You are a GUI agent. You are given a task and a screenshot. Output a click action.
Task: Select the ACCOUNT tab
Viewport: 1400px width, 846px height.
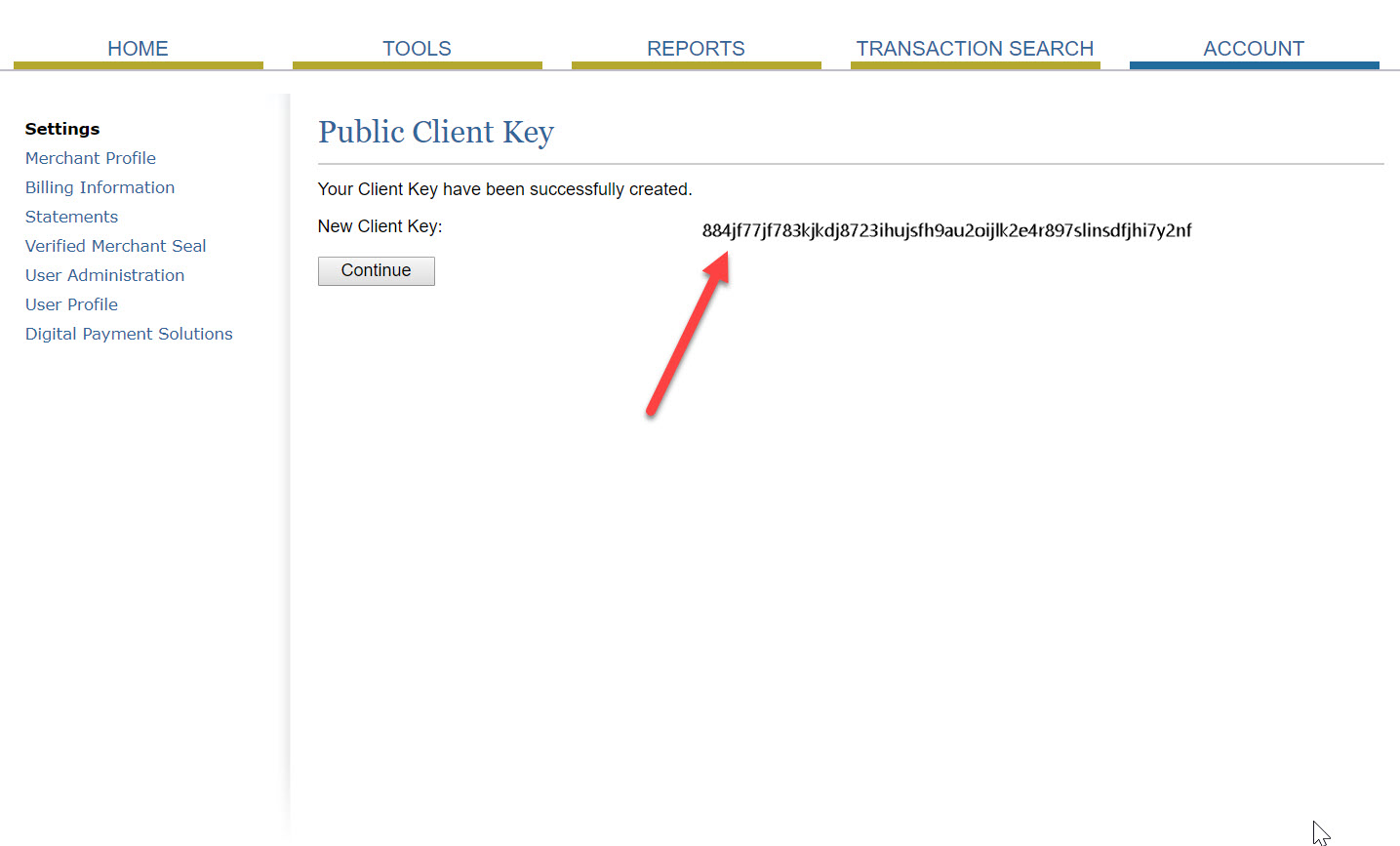coord(1254,49)
